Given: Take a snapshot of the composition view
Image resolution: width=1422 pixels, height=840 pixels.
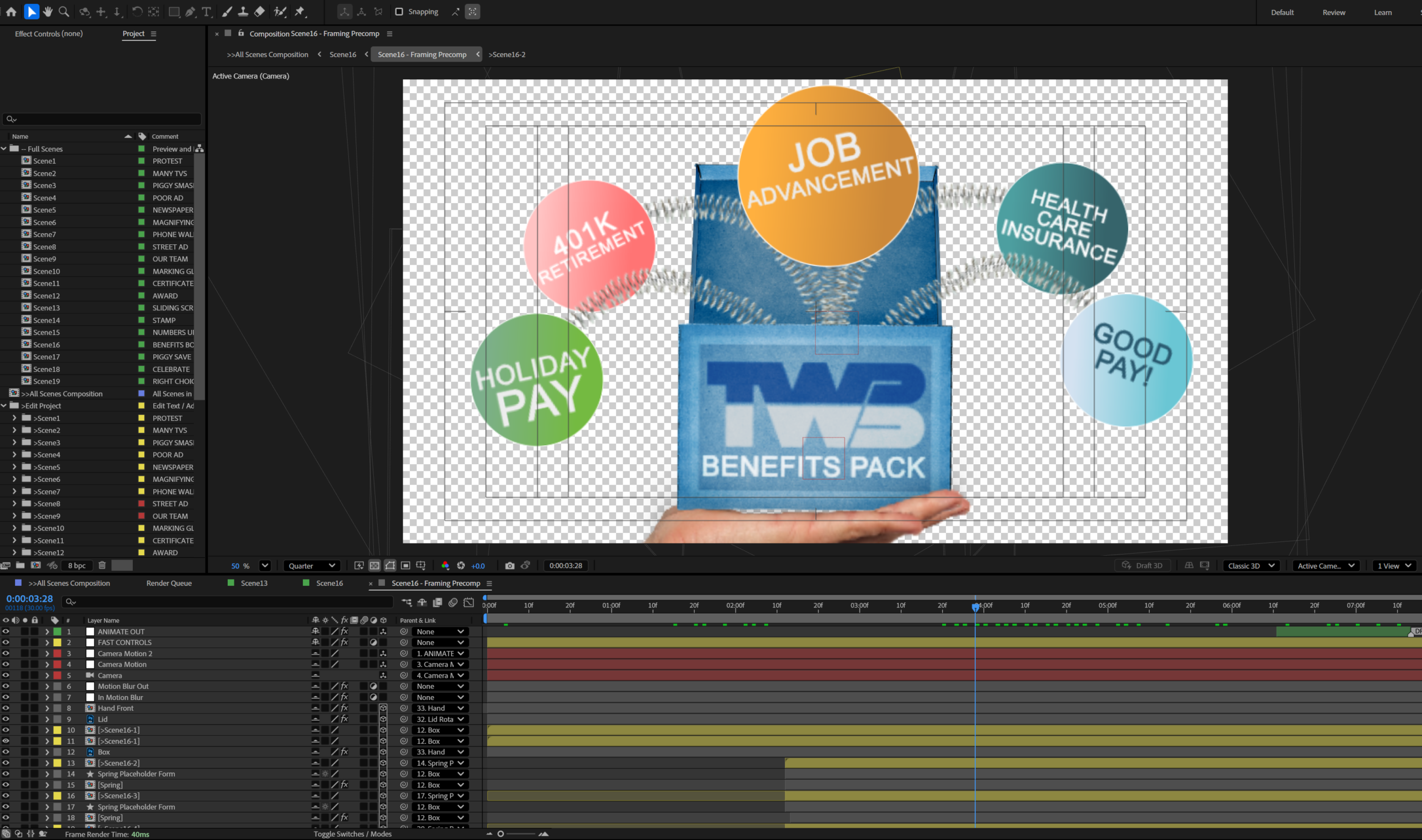Looking at the screenshot, I should point(509,565).
